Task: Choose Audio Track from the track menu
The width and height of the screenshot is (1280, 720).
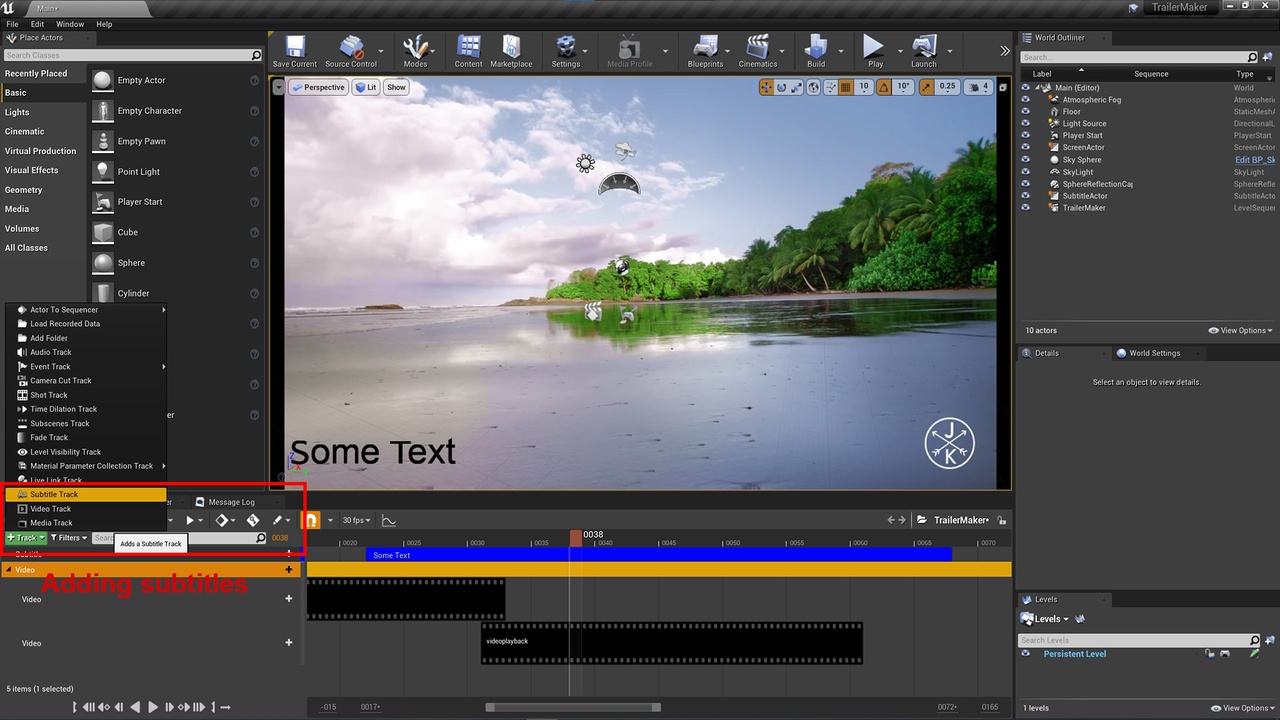Action: [x=86, y=352]
